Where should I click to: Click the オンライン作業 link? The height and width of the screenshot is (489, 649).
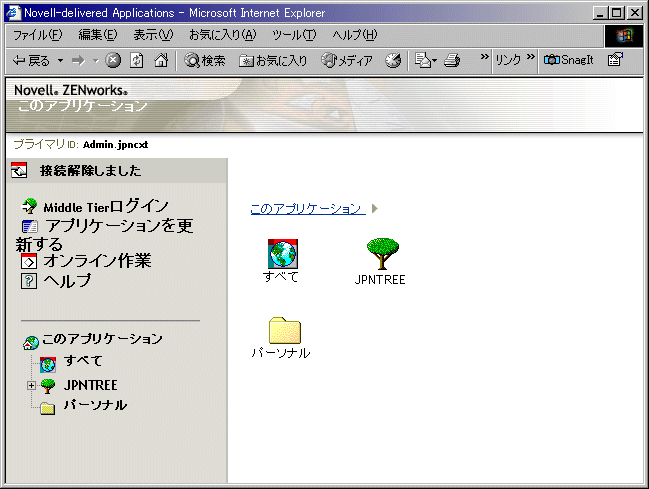(x=97, y=261)
